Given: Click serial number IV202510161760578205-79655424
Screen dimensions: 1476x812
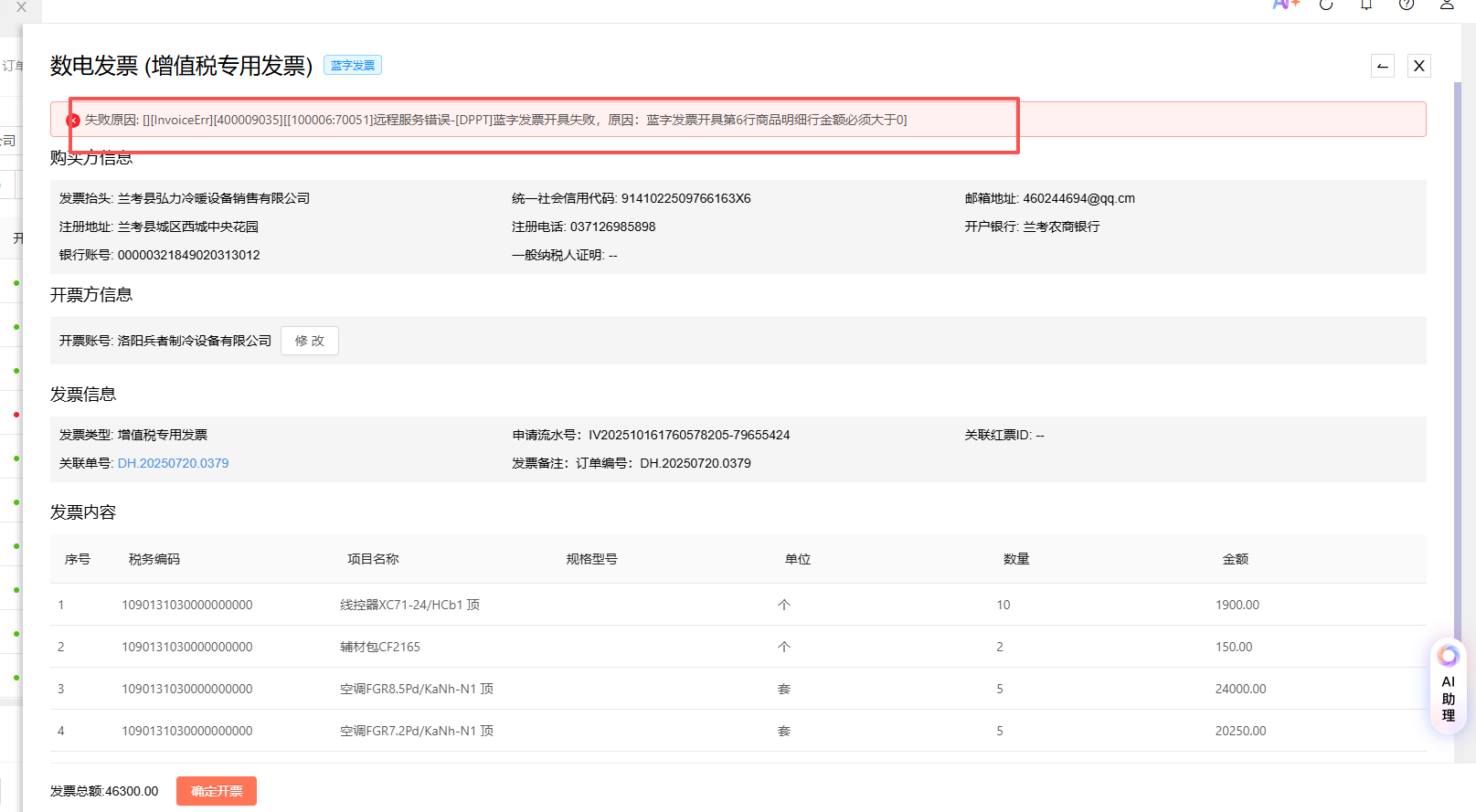Looking at the screenshot, I should pyautogui.click(x=689, y=435).
